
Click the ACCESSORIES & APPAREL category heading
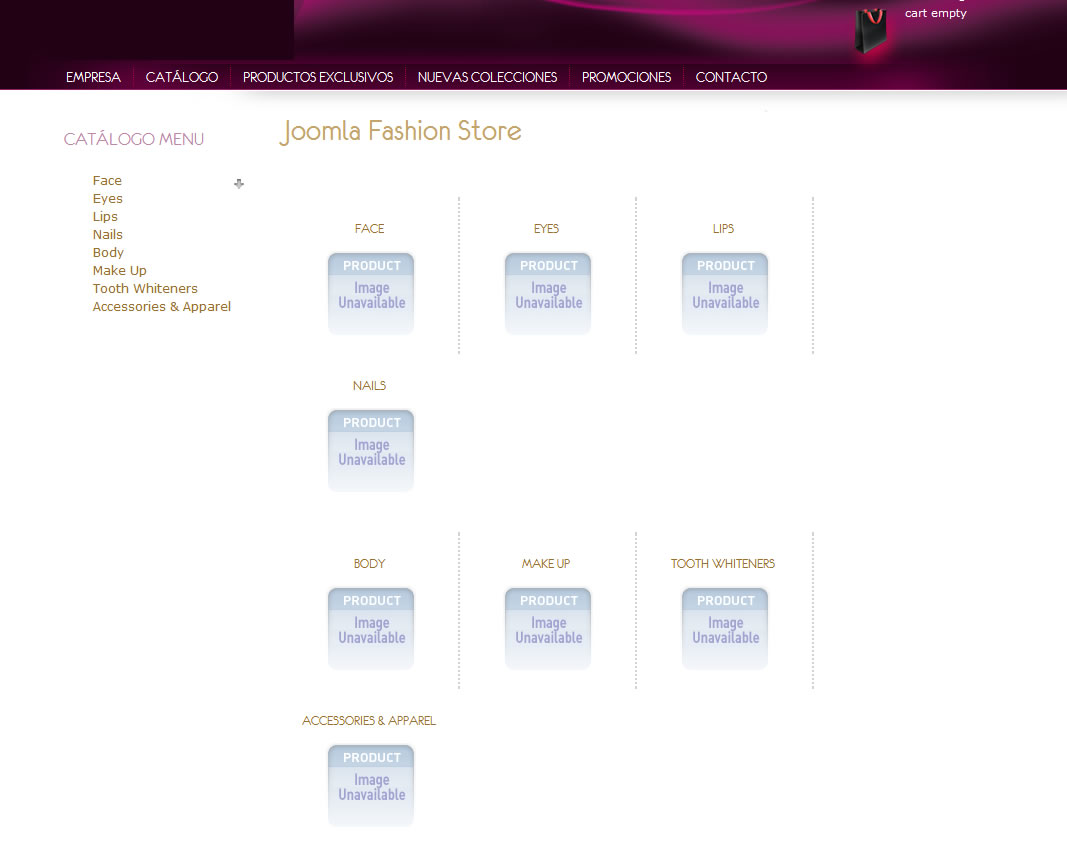(369, 720)
